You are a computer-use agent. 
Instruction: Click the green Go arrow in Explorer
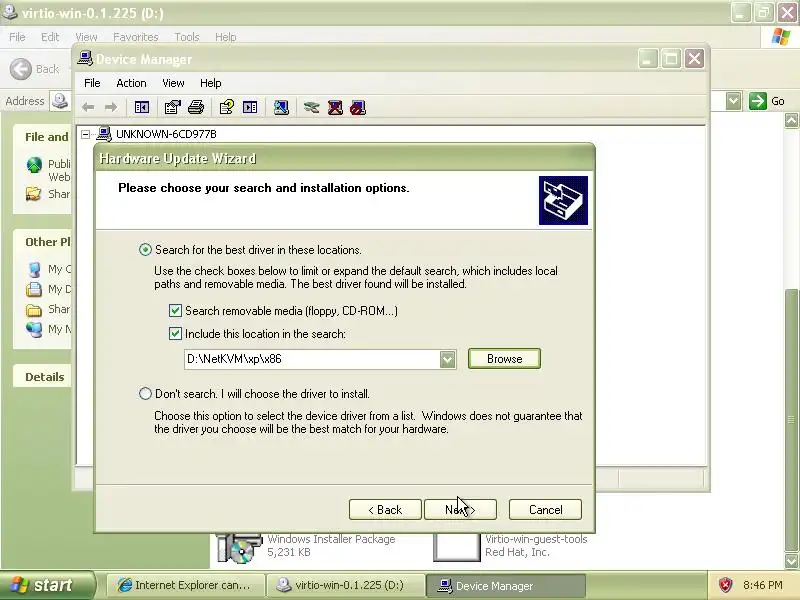pyautogui.click(x=758, y=101)
